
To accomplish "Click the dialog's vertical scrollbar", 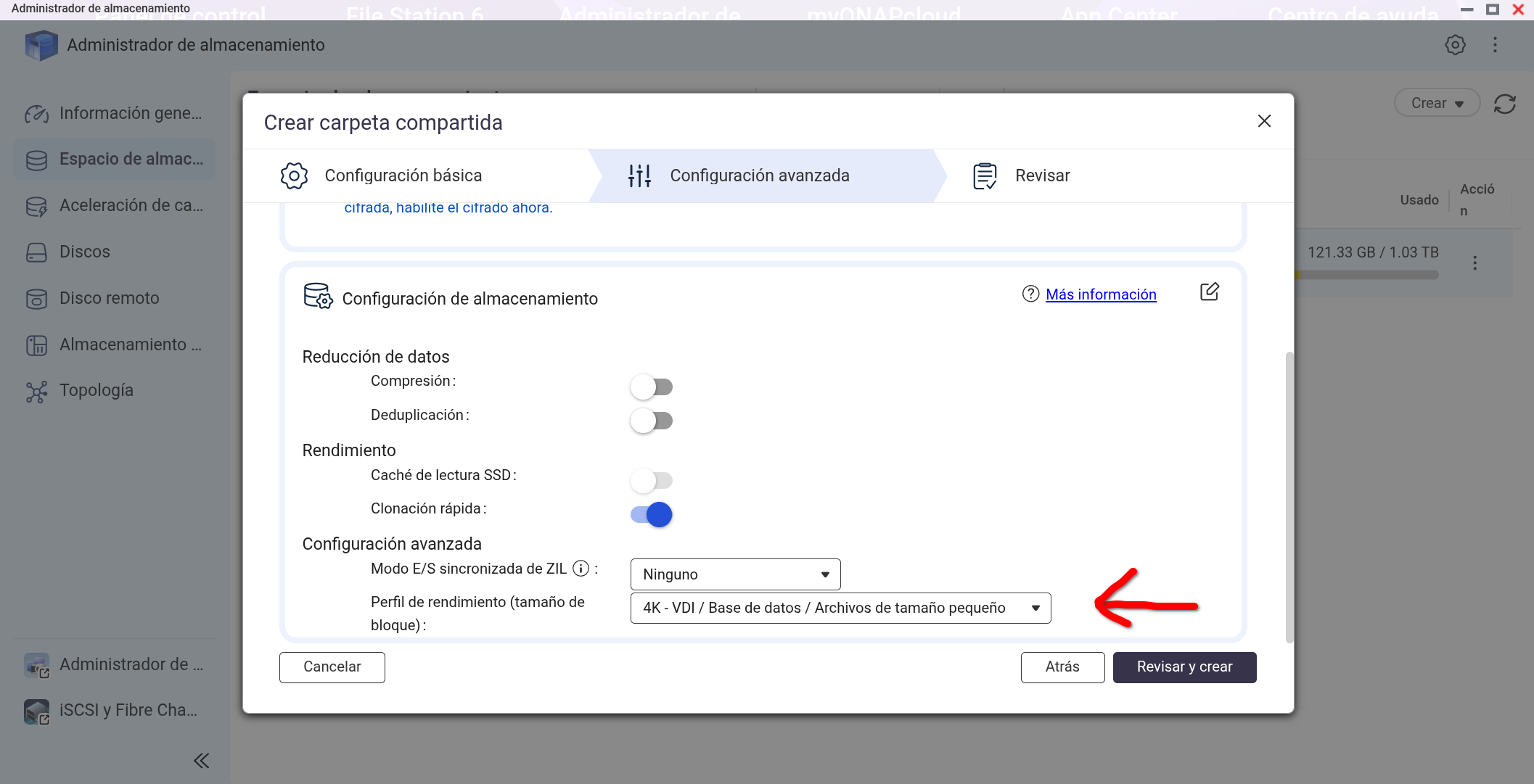I will click(1289, 497).
